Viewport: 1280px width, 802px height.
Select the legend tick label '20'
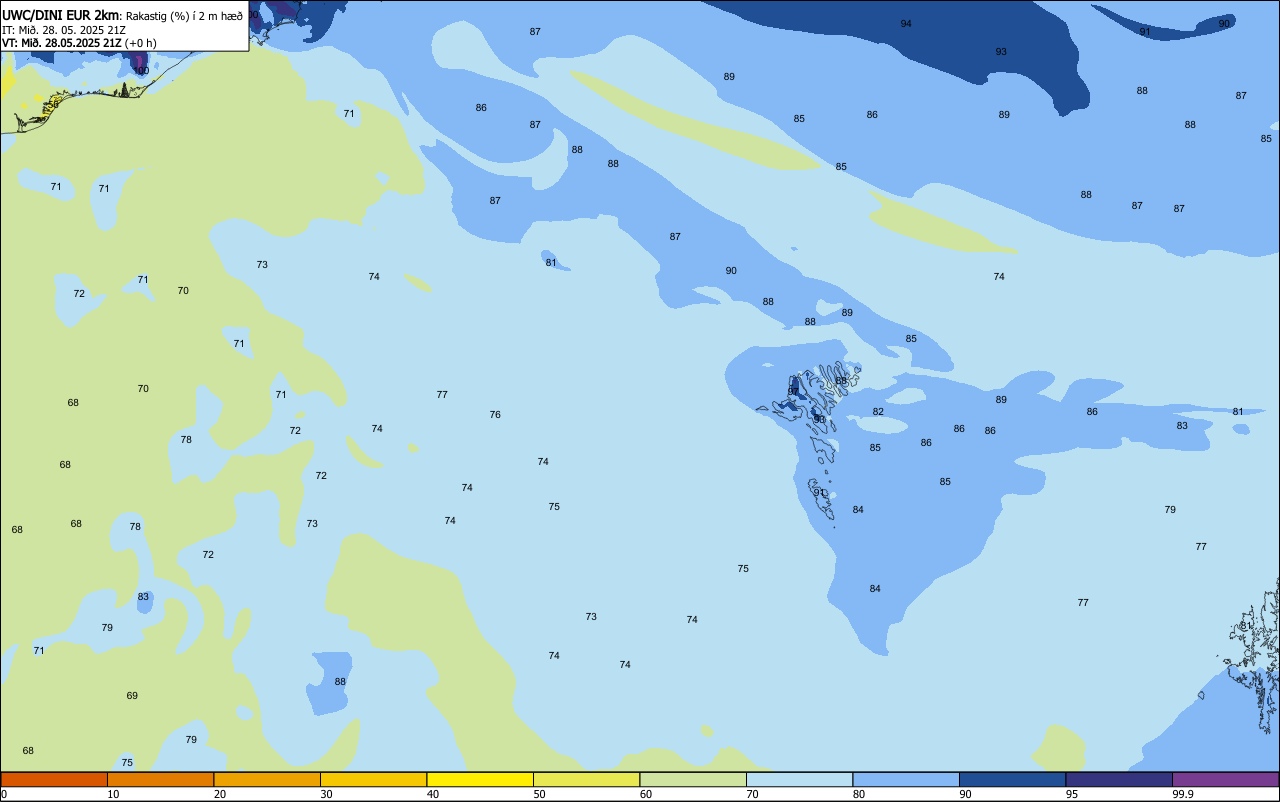point(220,794)
